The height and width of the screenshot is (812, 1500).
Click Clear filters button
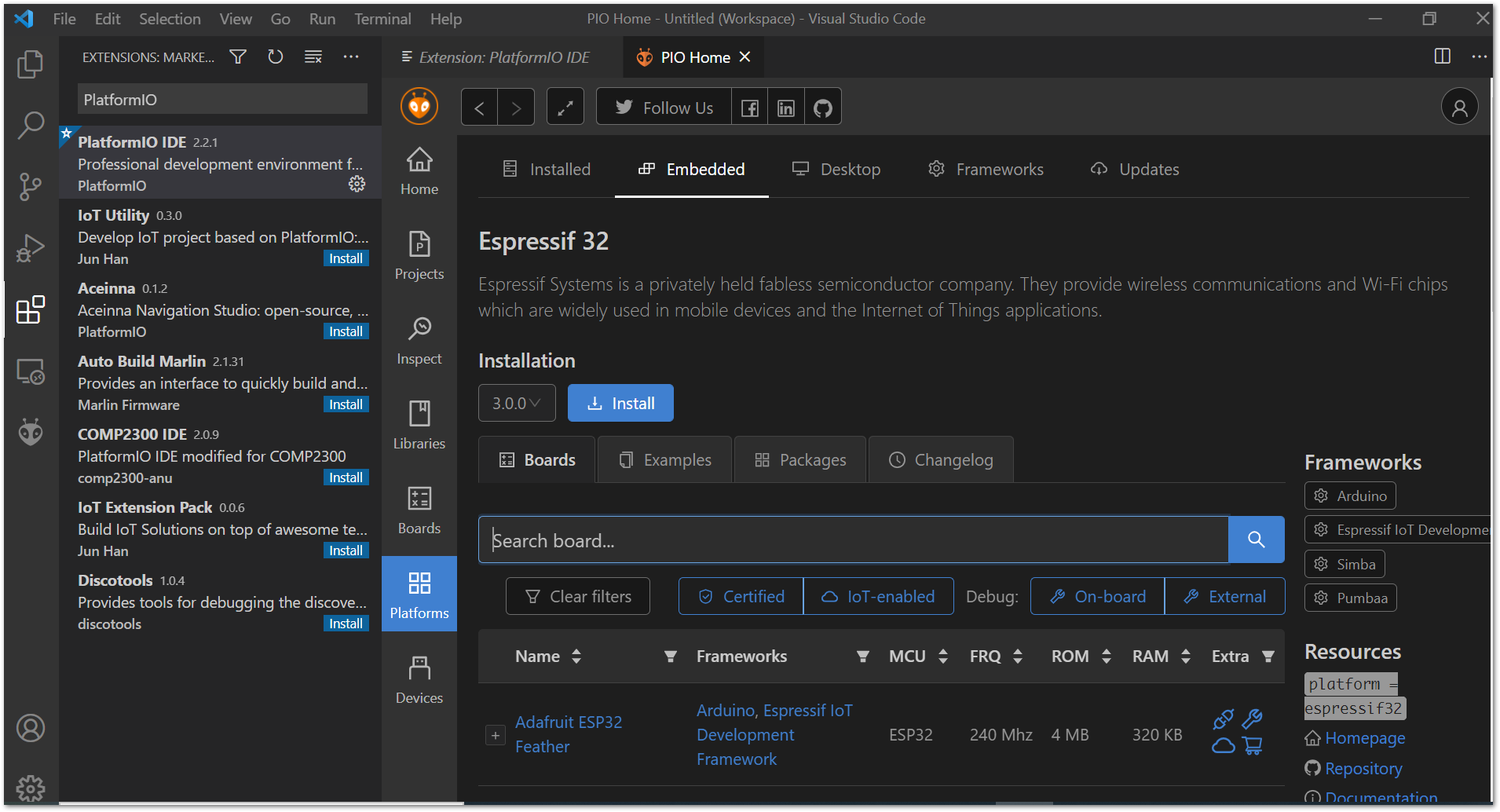point(578,596)
